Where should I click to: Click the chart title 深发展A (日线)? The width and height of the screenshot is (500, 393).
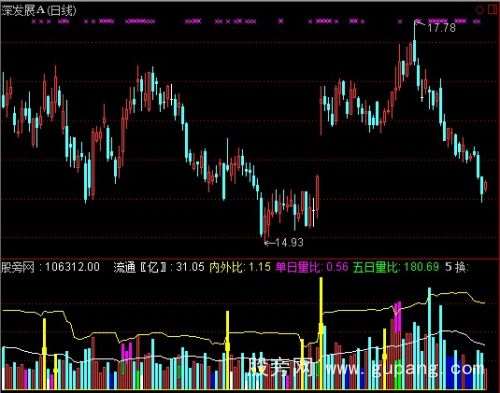coord(39,11)
